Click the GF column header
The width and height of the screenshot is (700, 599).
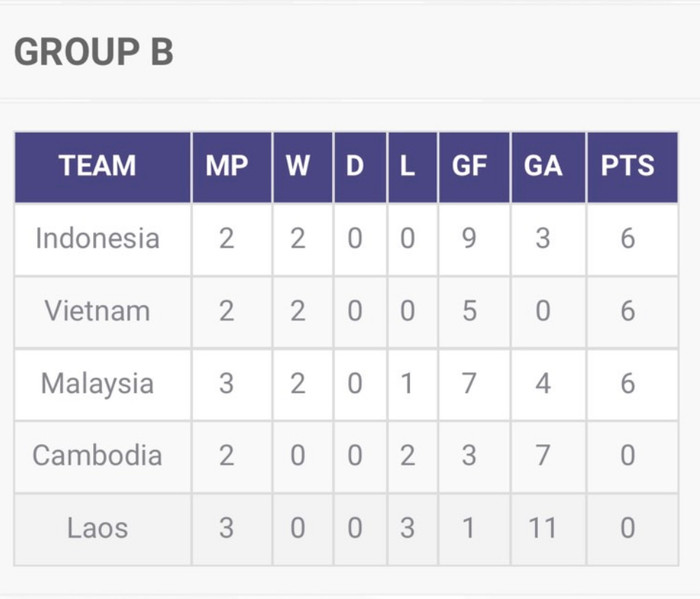pos(469,166)
